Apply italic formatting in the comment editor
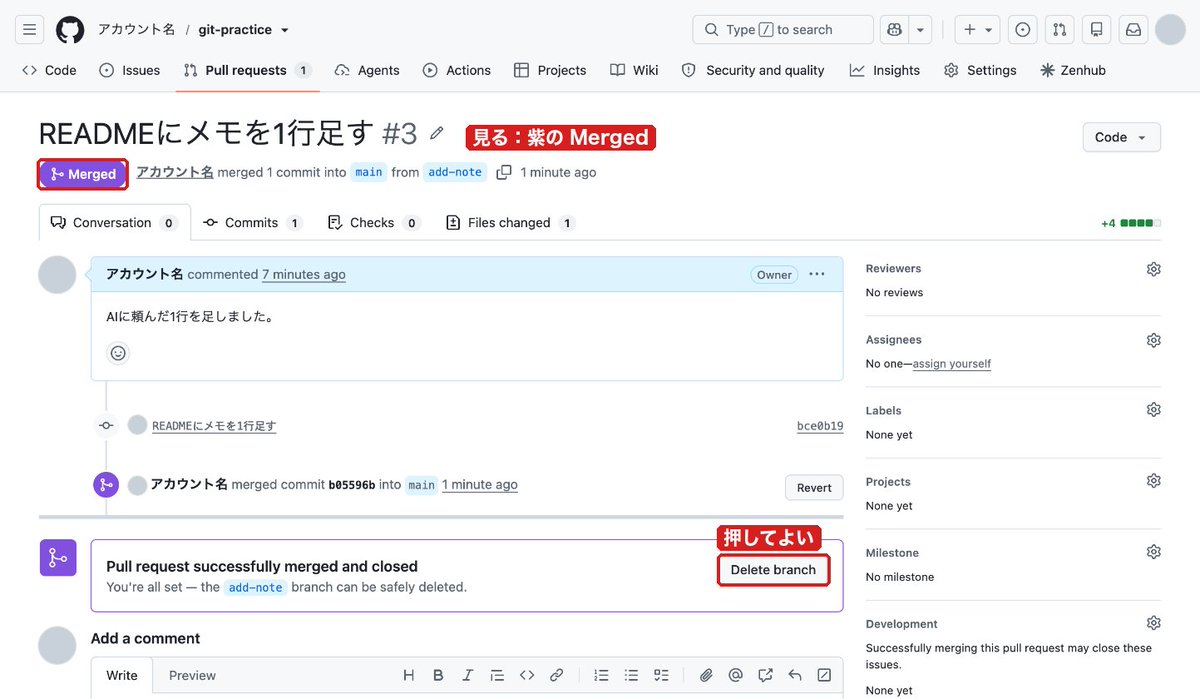Image resolution: width=1200 pixels, height=699 pixels. (x=467, y=675)
